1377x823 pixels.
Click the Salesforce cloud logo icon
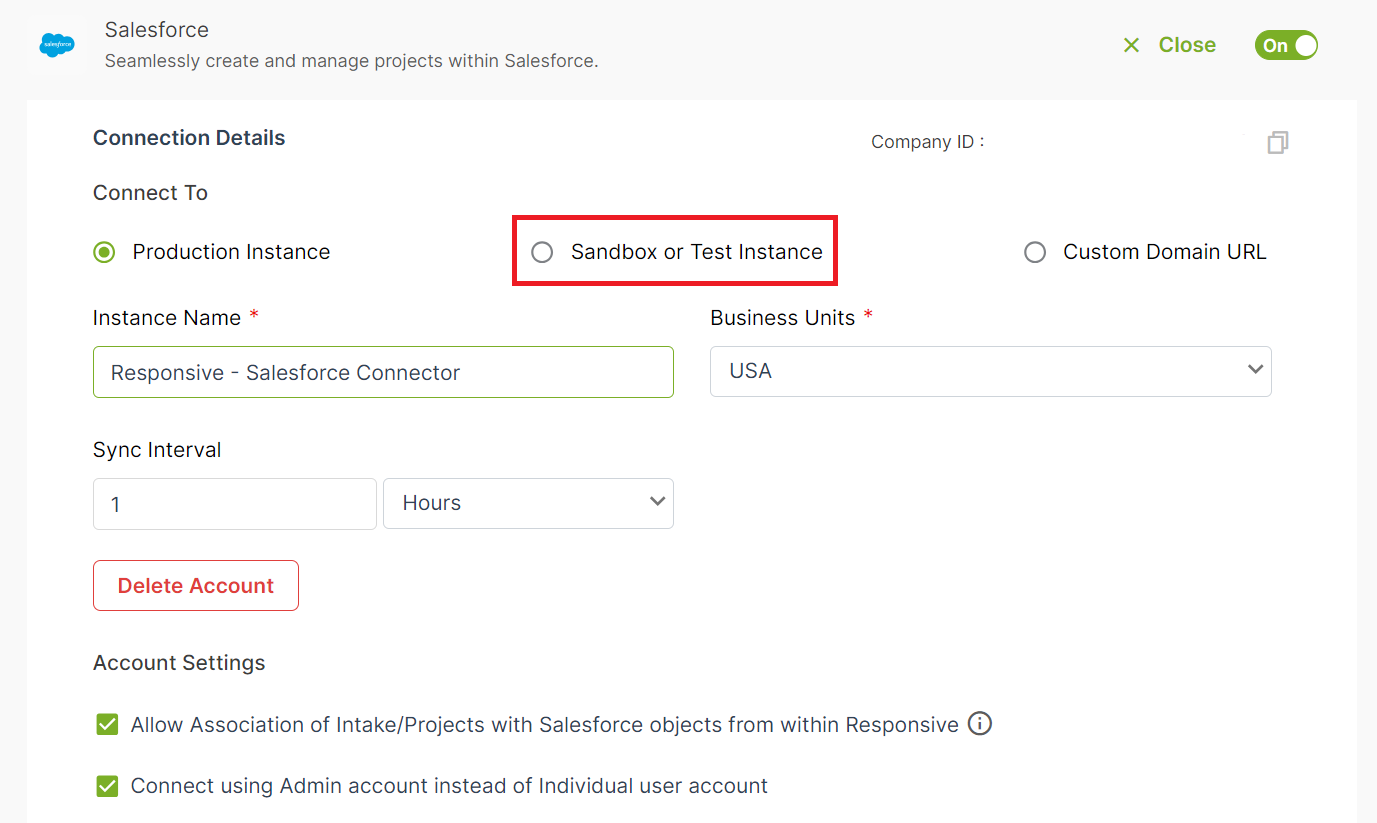(57, 45)
